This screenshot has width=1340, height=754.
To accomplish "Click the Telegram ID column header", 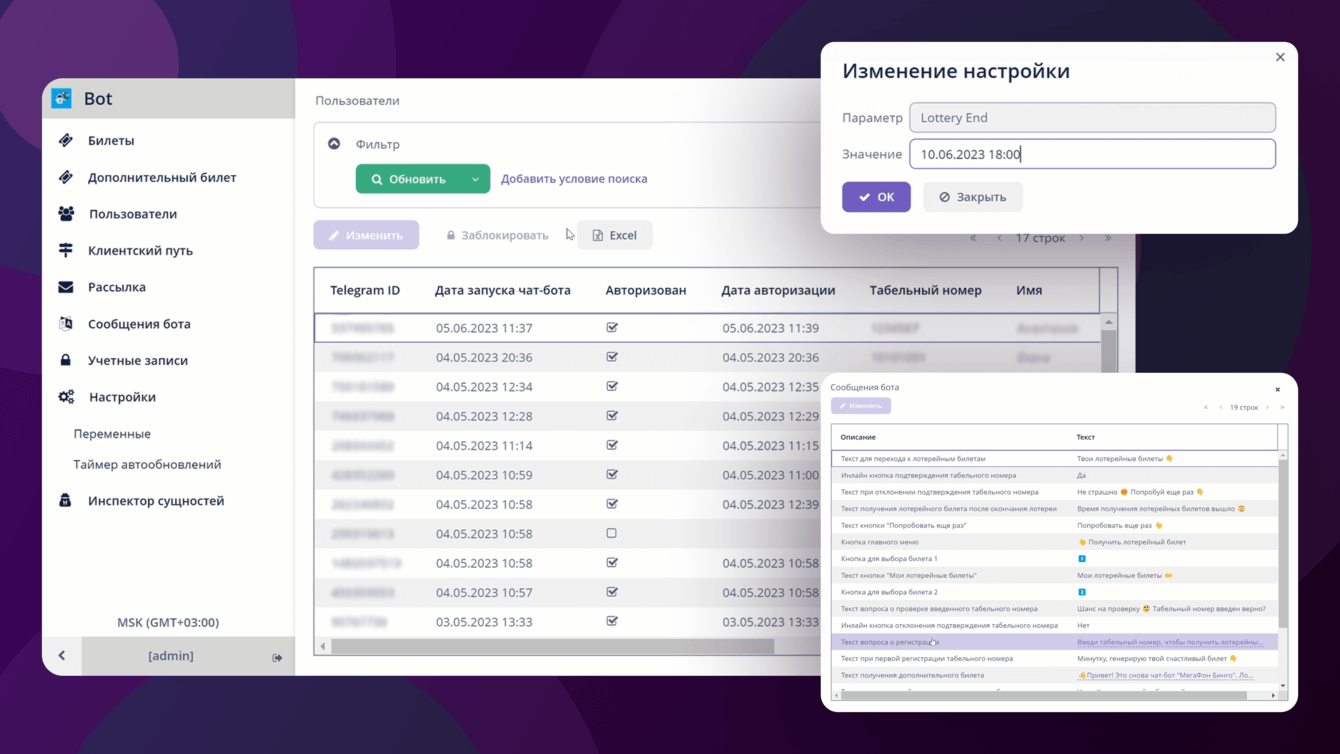I will (x=365, y=290).
